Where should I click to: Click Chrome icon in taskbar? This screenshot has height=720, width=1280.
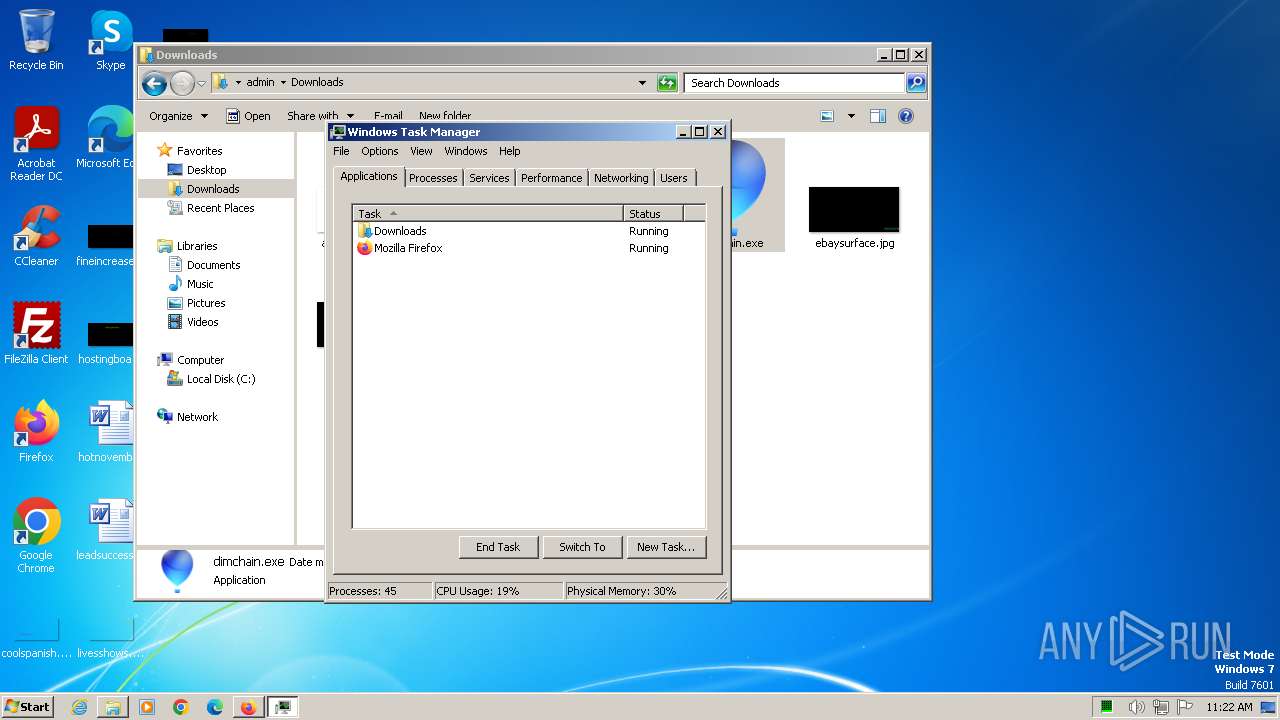(x=181, y=707)
